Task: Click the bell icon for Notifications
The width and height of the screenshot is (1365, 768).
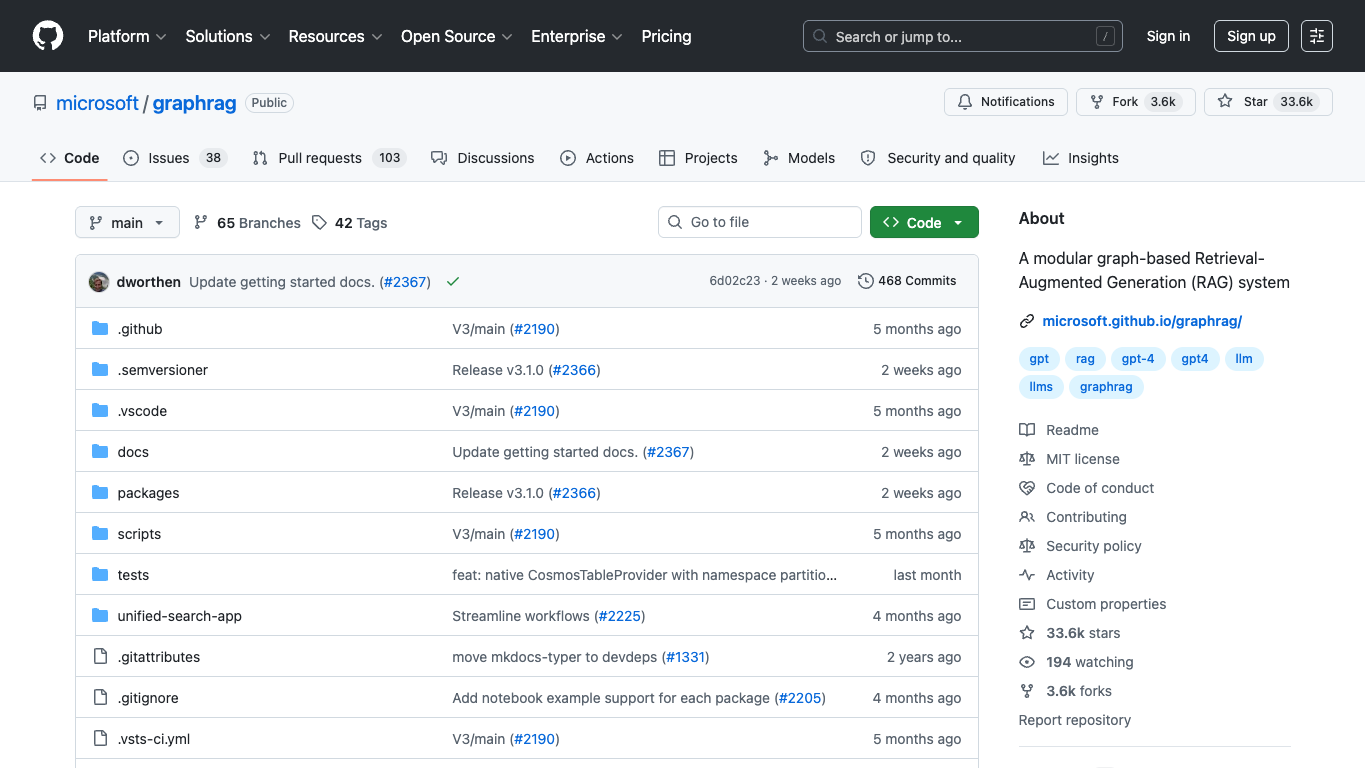Action: pos(965,102)
